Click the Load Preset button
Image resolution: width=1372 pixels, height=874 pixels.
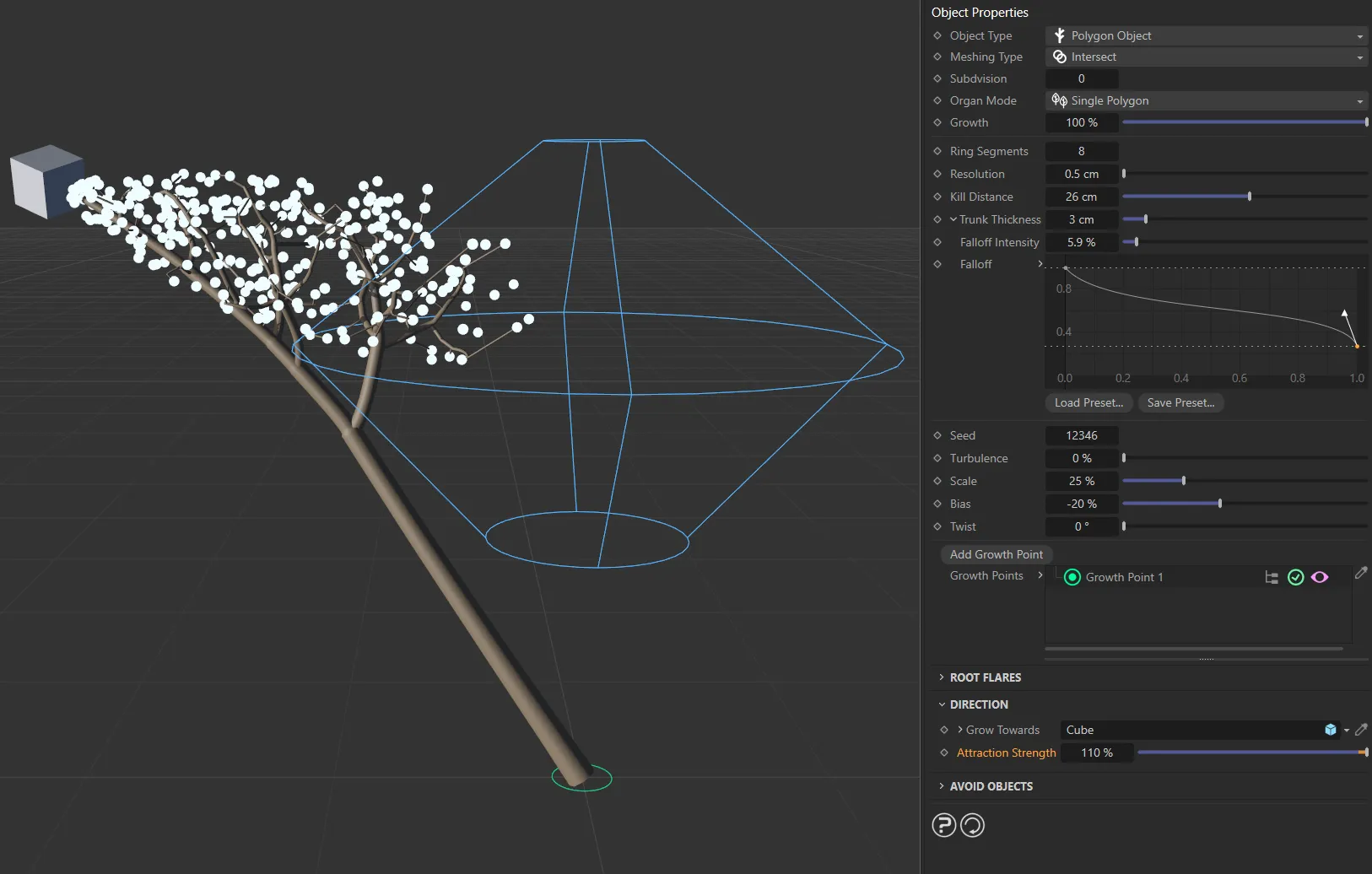click(x=1088, y=402)
